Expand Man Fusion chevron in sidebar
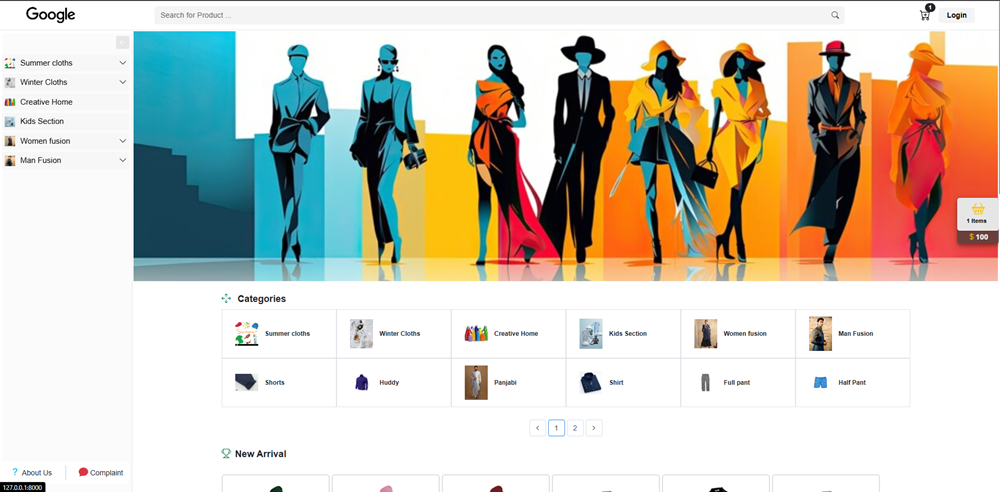1000x492 pixels. point(123,161)
